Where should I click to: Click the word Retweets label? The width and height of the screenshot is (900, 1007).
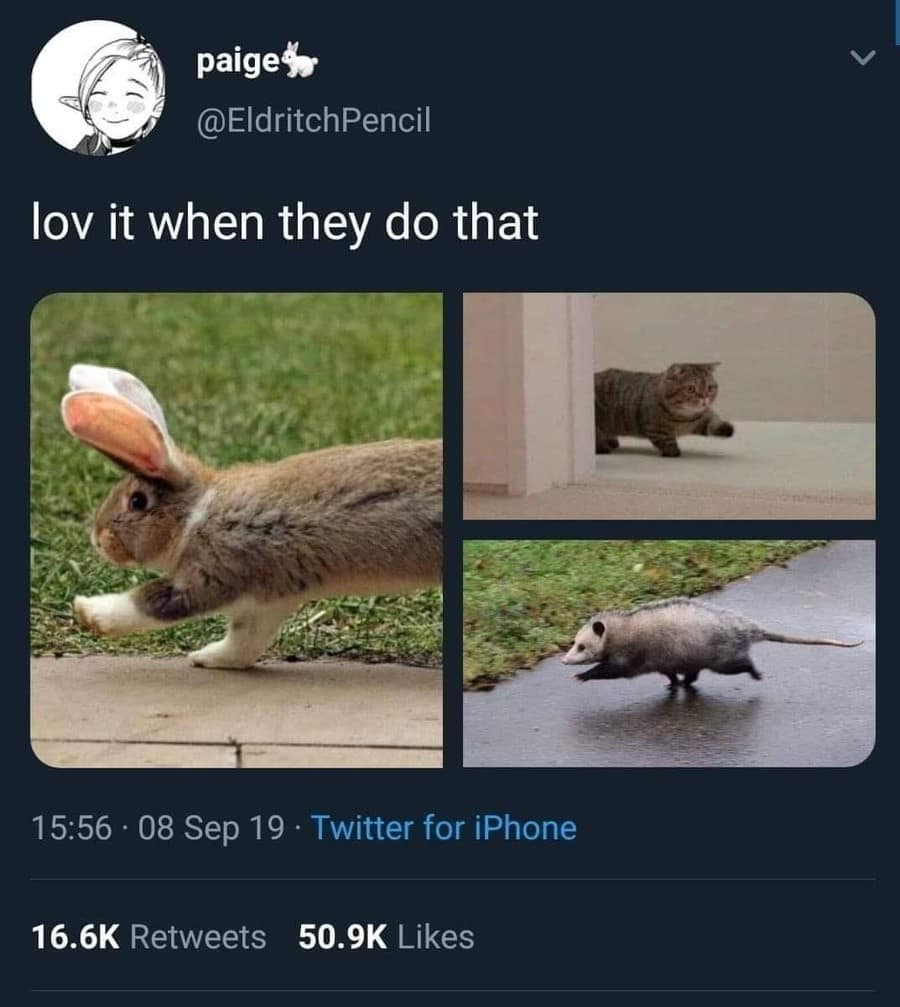pos(199,937)
